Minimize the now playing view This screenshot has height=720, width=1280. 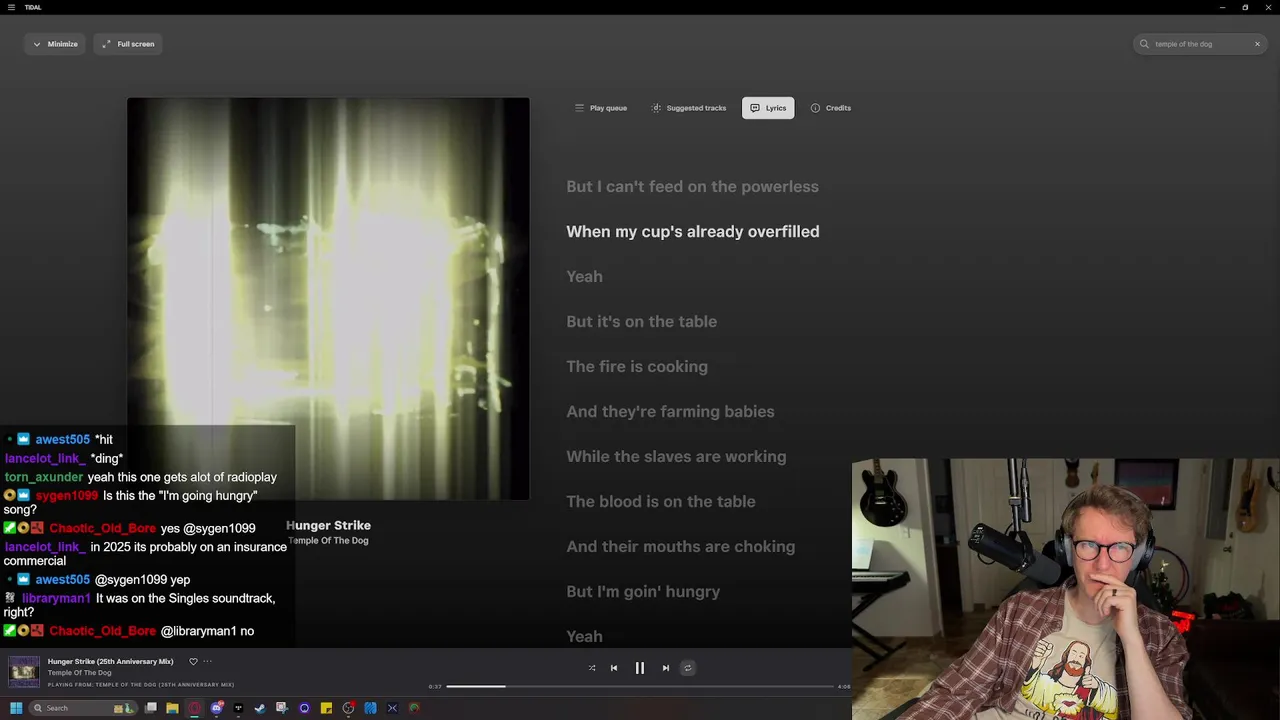point(55,44)
